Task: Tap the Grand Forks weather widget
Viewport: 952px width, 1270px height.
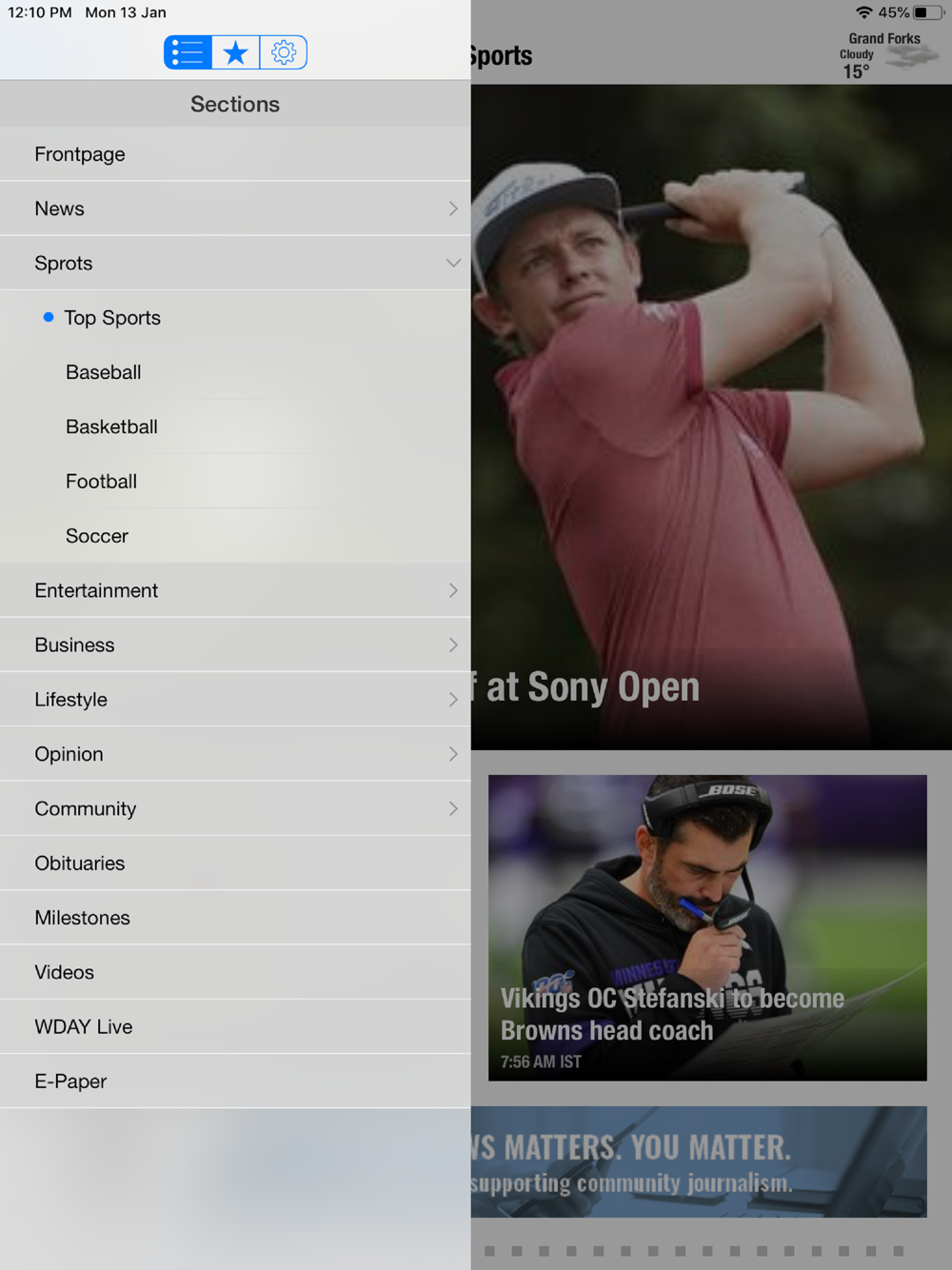Action: click(887, 56)
